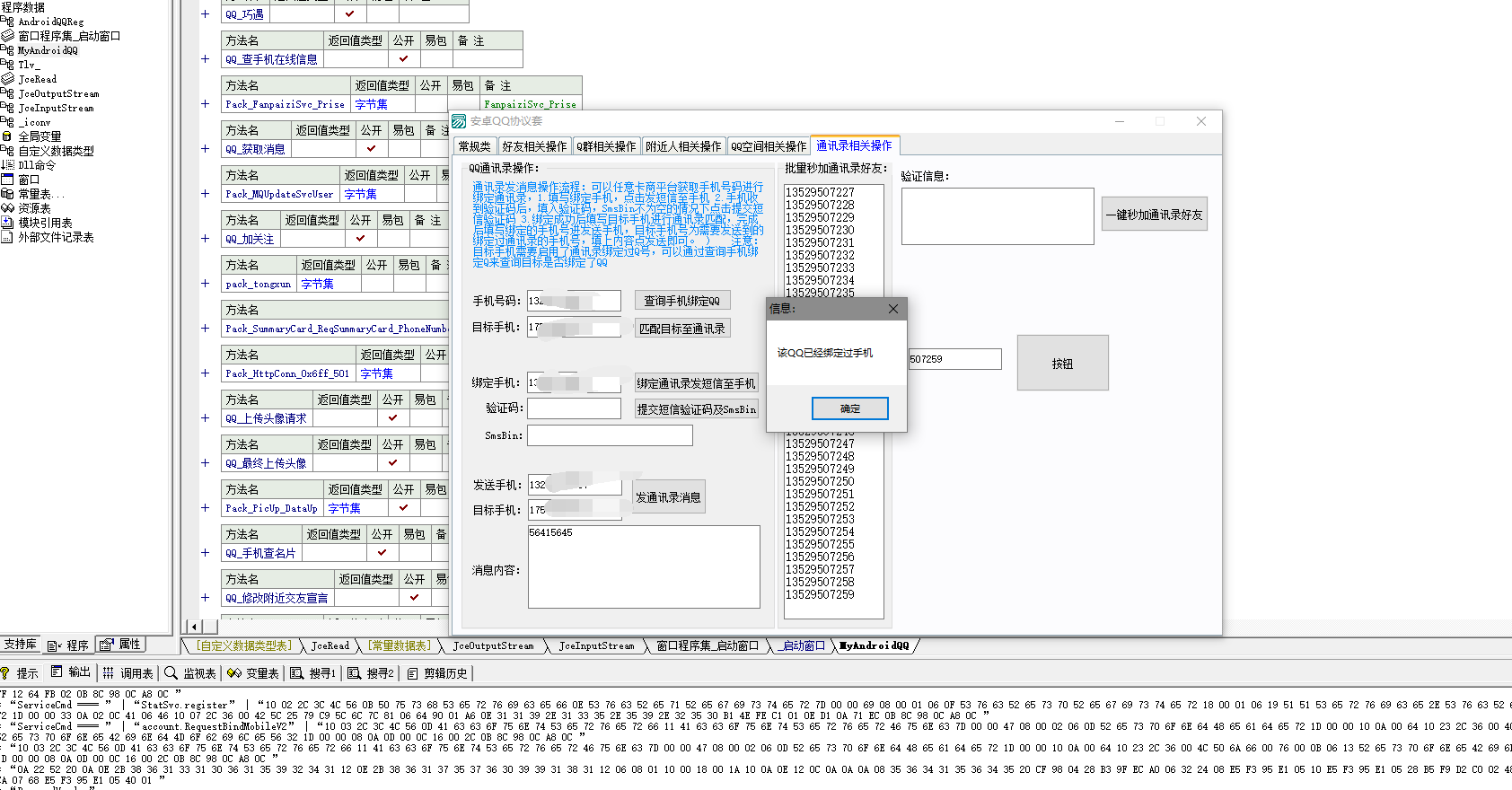The height and width of the screenshot is (790, 1512).
Task: Expand the QQ_加关注 method plus sign
Action: click(x=205, y=238)
